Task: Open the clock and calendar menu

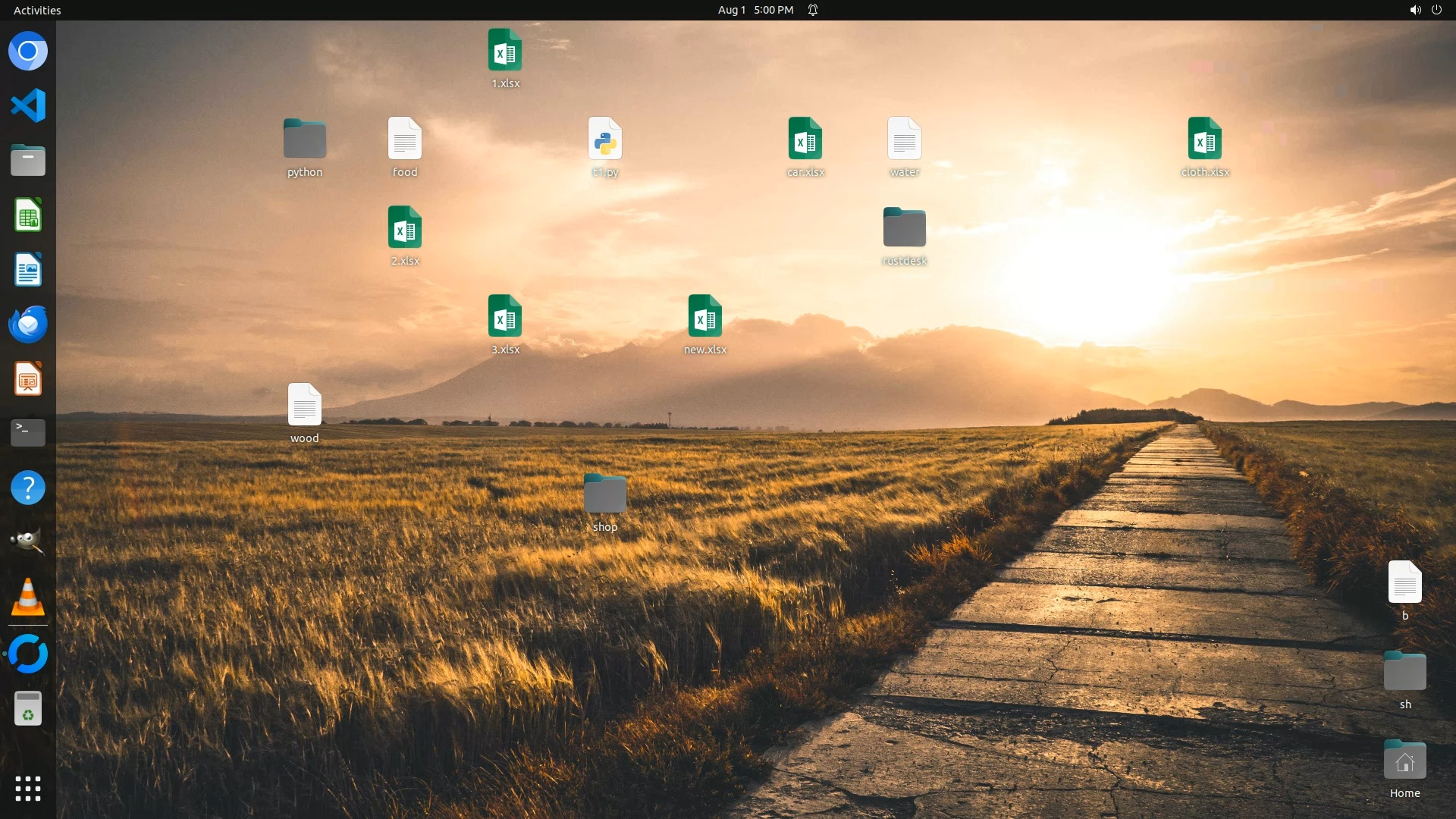Action: (755, 10)
